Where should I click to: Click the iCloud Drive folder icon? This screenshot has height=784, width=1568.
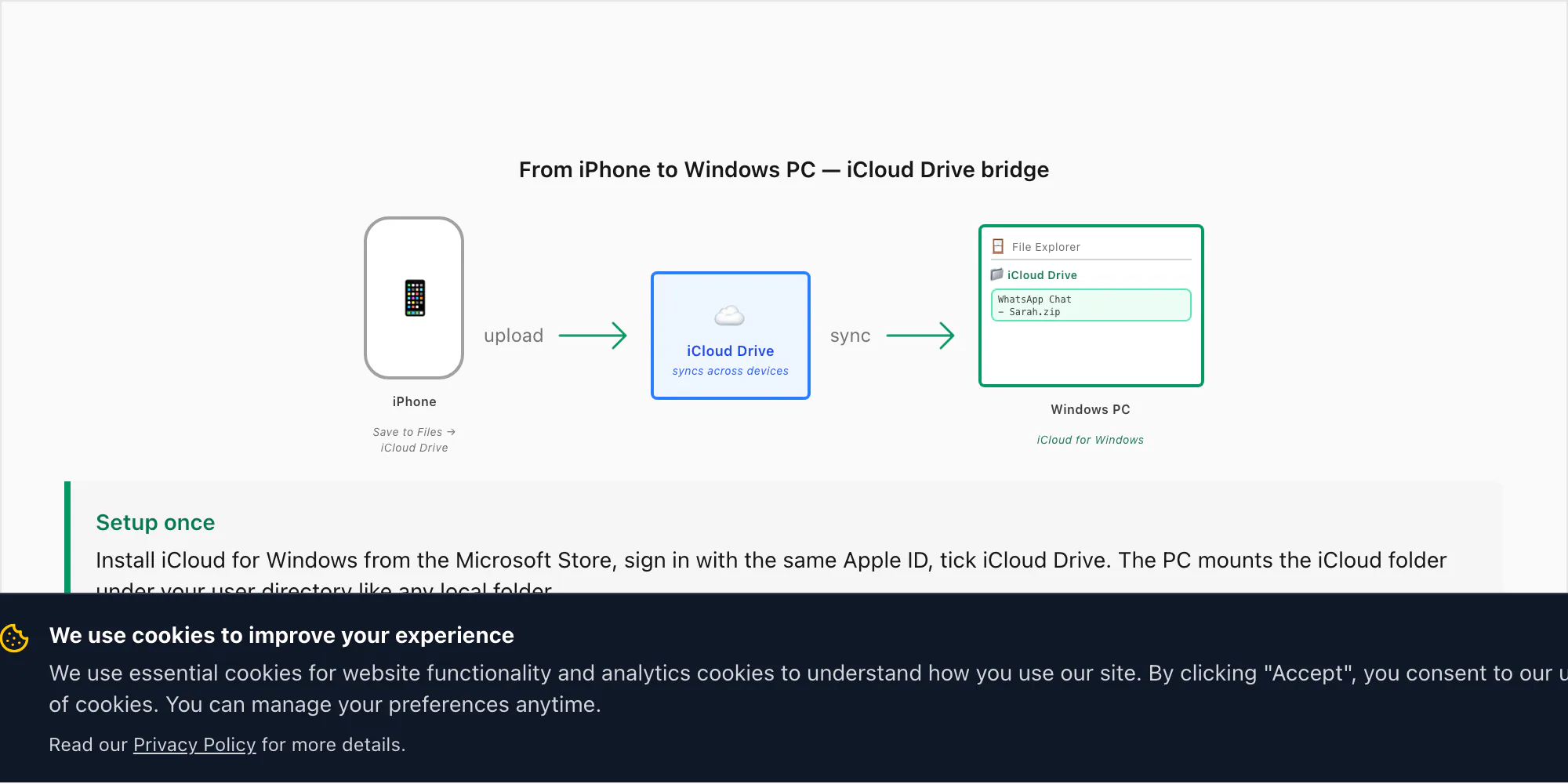coord(996,274)
